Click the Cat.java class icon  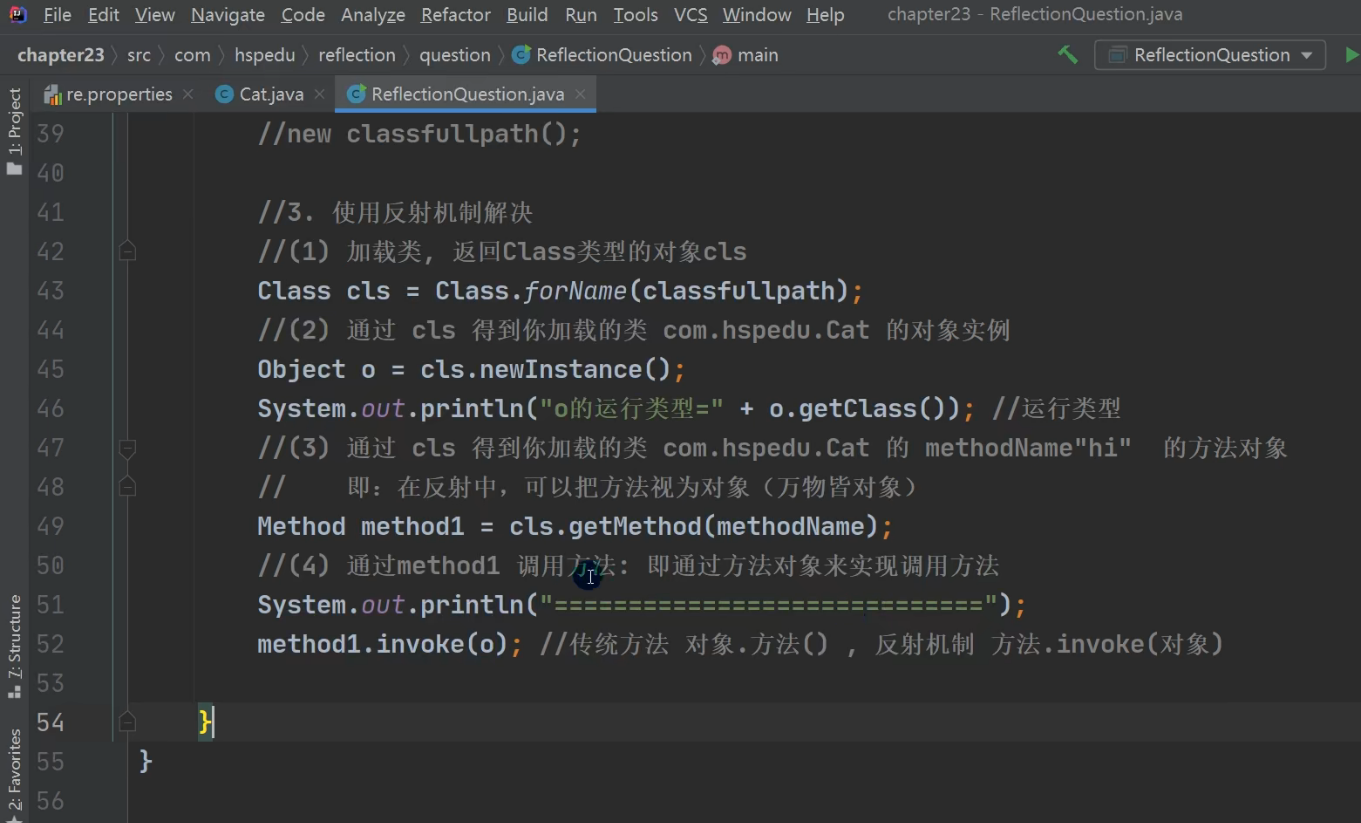coord(225,94)
